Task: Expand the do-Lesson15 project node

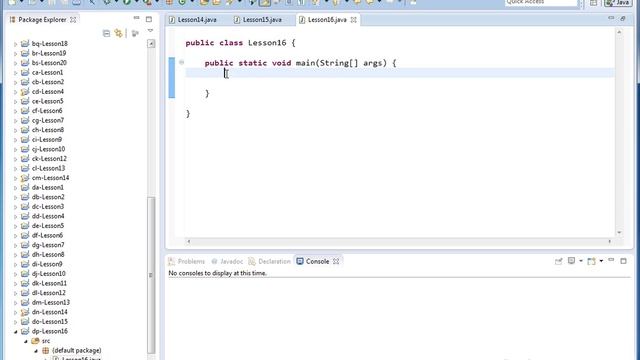Action: [16, 322]
